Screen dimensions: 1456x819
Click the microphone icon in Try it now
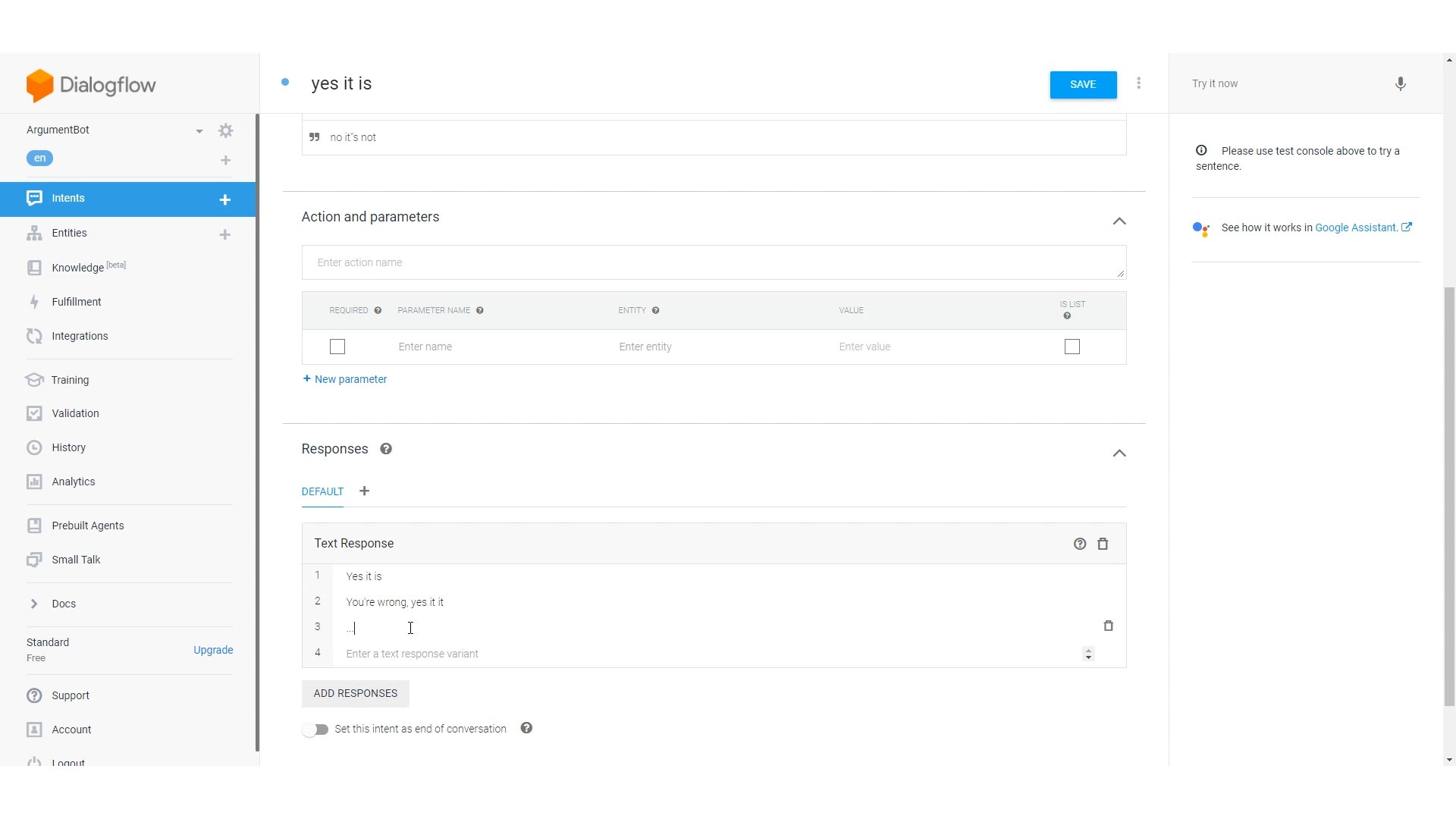coord(1400,84)
